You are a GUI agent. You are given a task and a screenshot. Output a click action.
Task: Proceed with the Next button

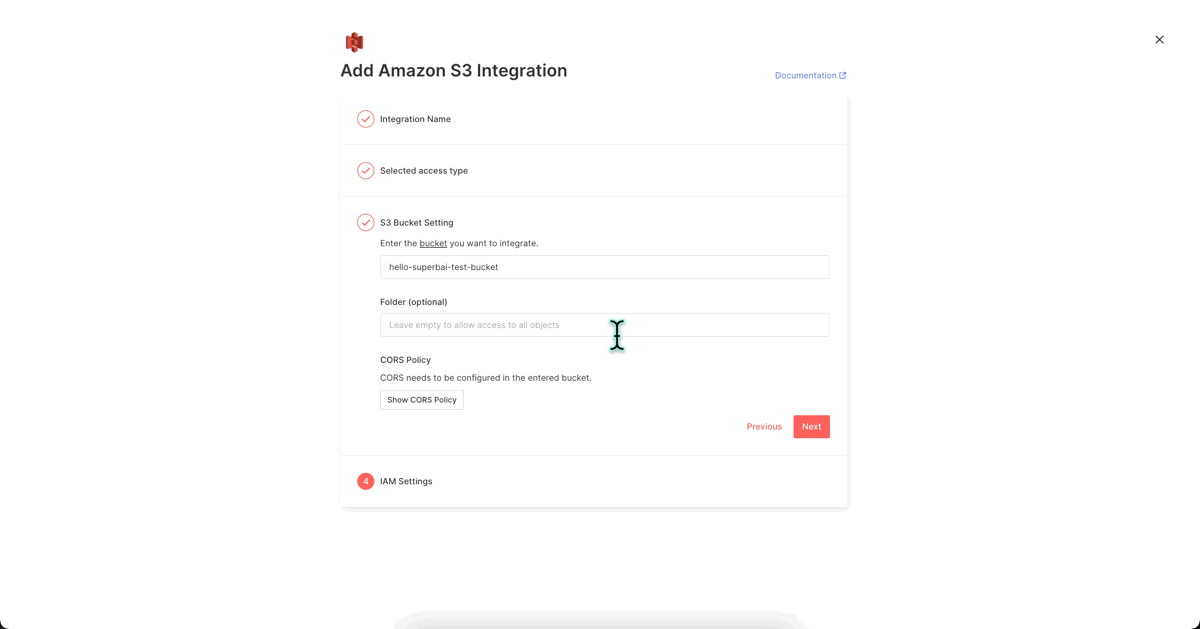point(812,427)
